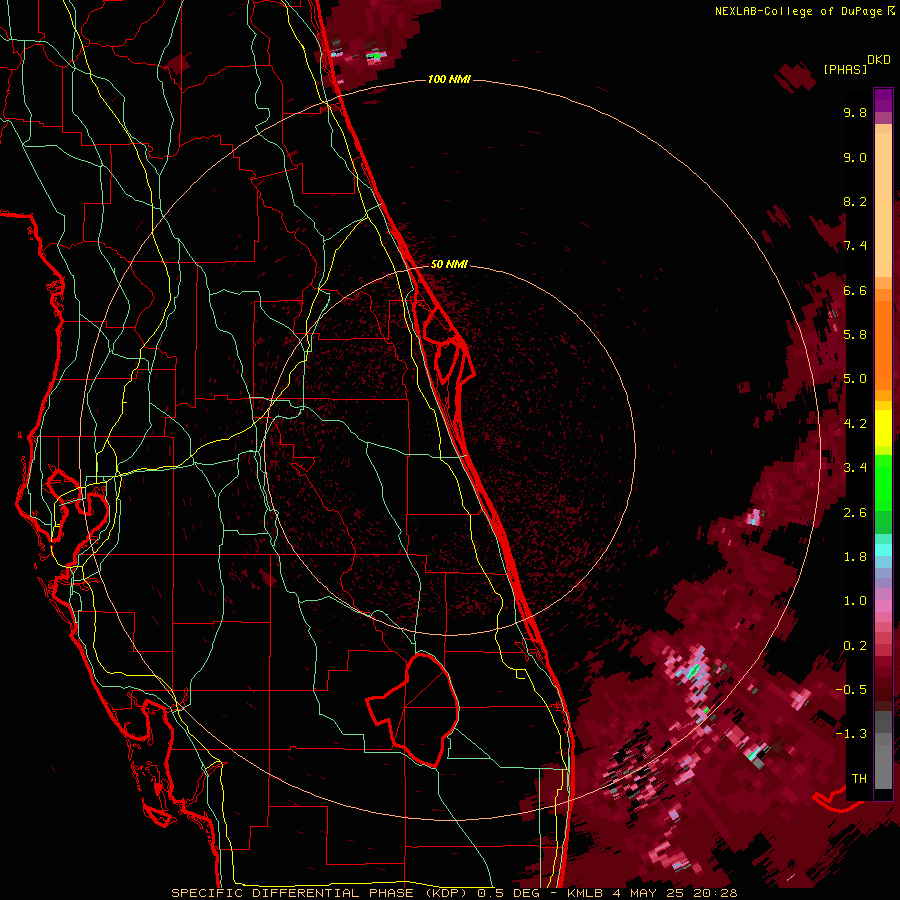Click the purple top swatch of color bar

coord(883,100)
